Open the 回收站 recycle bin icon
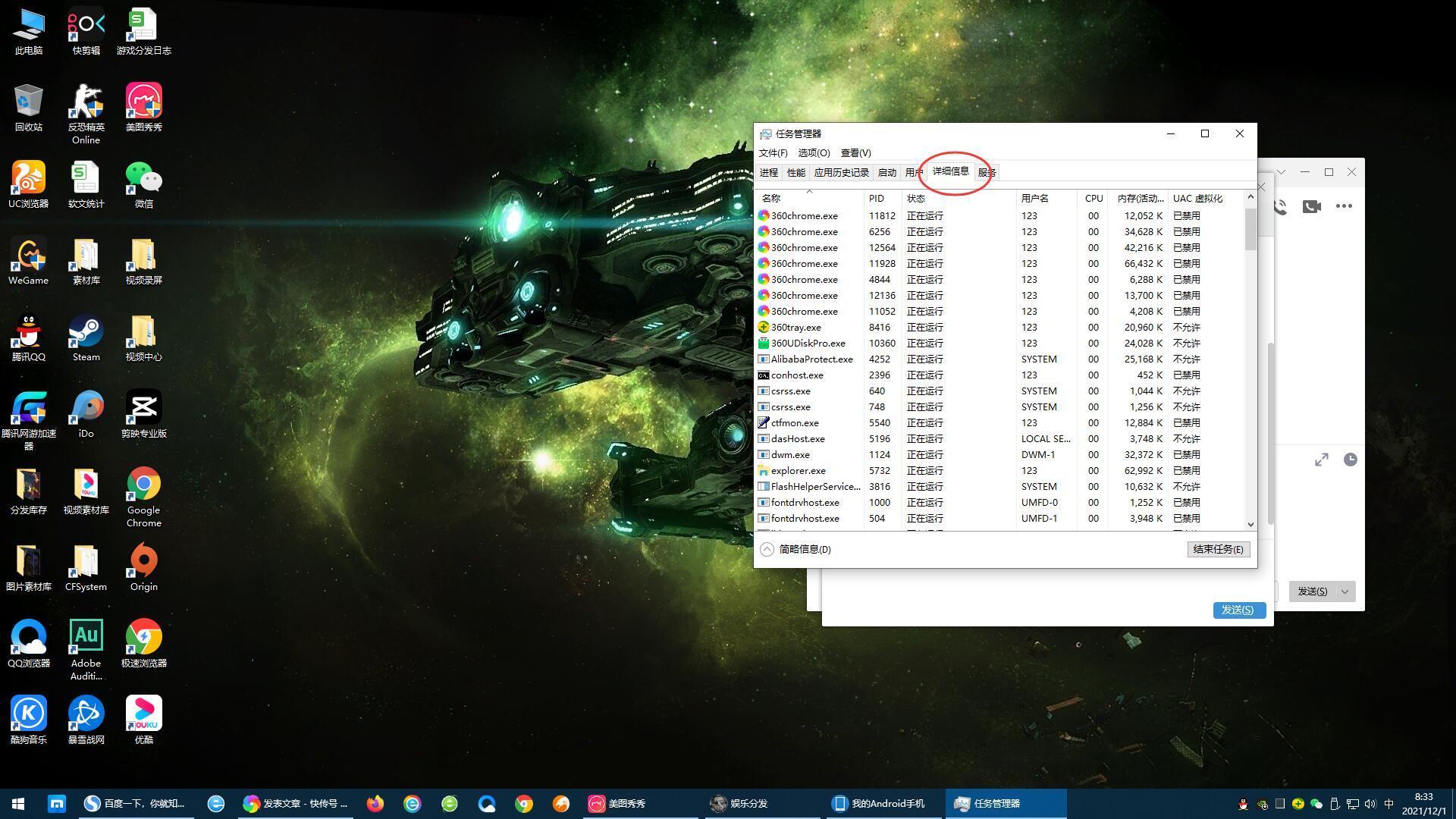The image size is (1456, 819). 29,108
